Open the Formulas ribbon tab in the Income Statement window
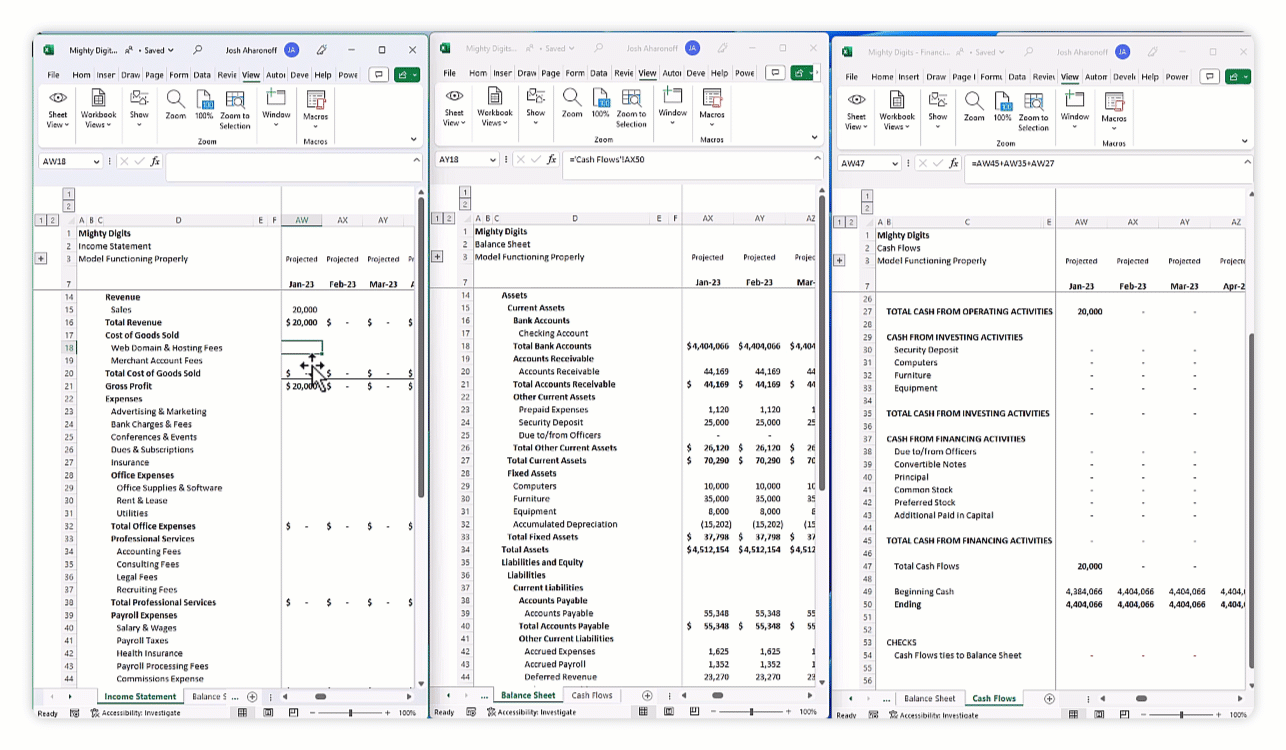The height and width of the screenshot is (750, 1286). pyautogui.click(x=179, y=74)
